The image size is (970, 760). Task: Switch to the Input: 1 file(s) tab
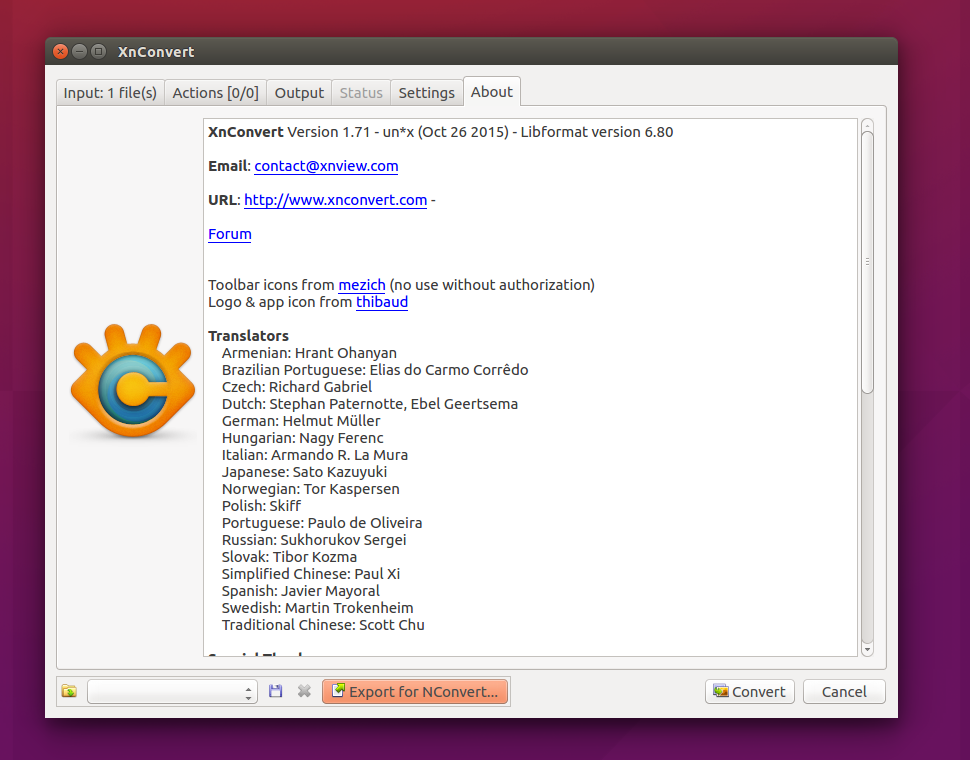(110, 93)
